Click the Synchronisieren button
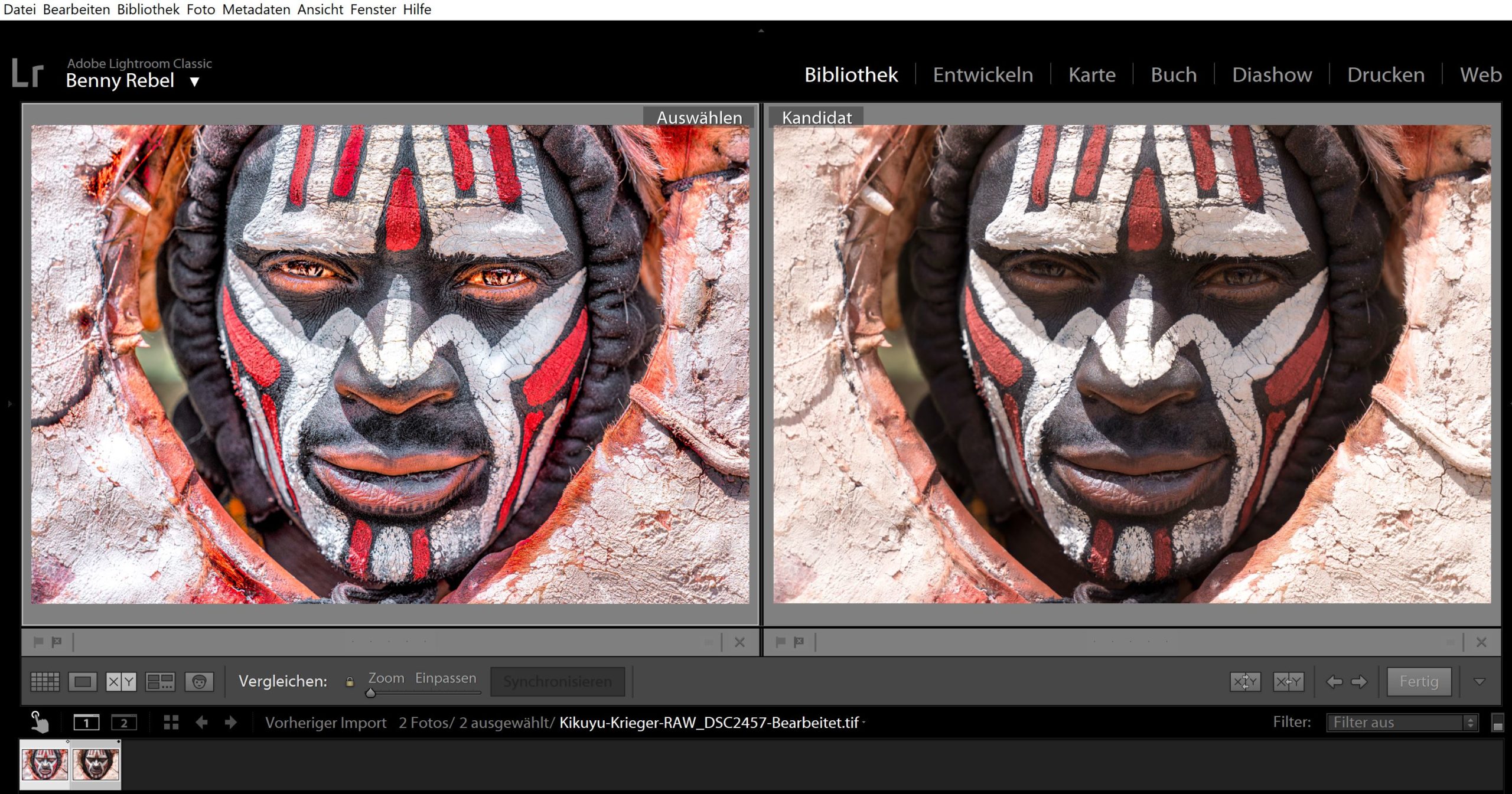This screenshot has height=794, width=1512. pos(557,682)
